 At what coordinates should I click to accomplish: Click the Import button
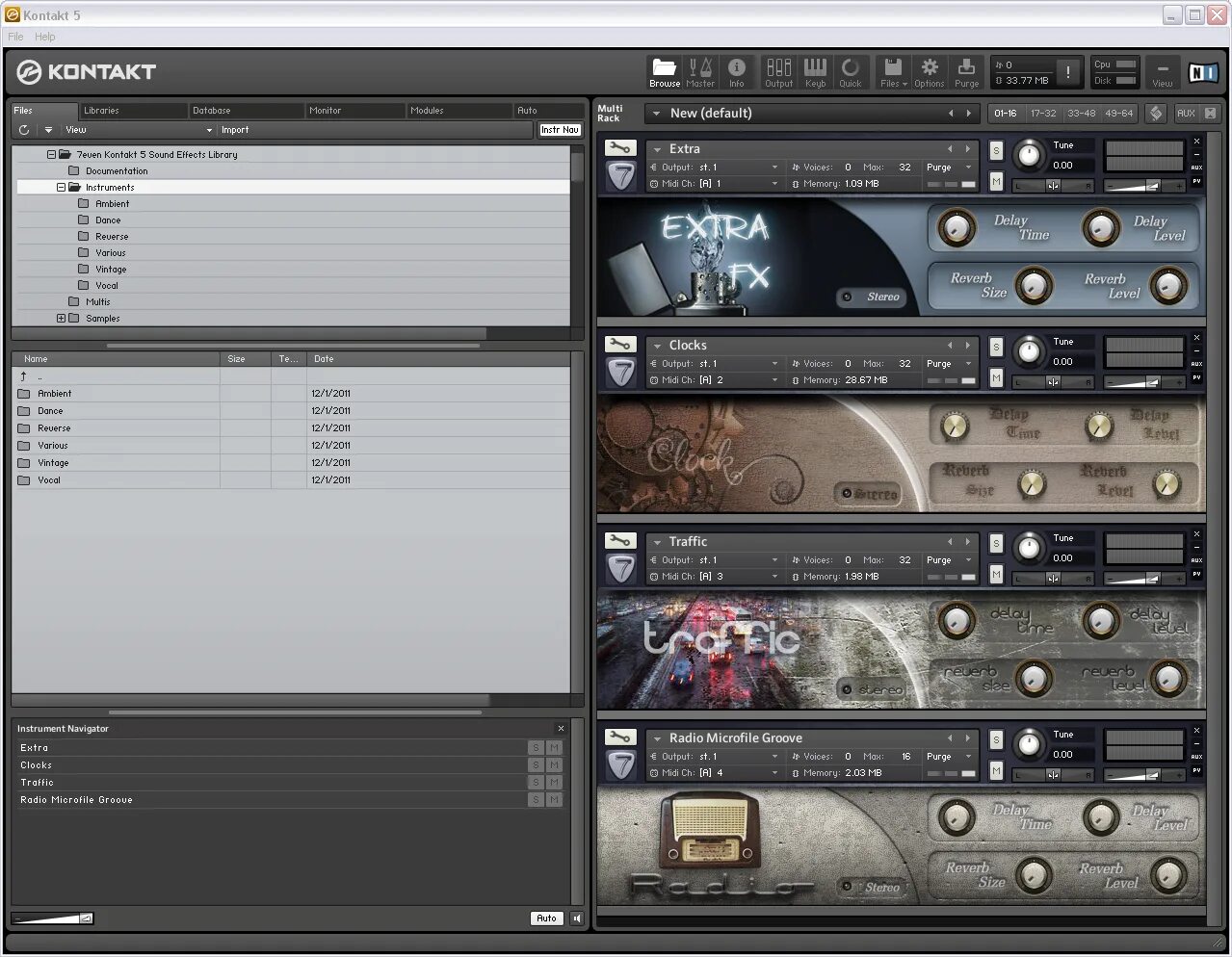[x=235, y=130]
